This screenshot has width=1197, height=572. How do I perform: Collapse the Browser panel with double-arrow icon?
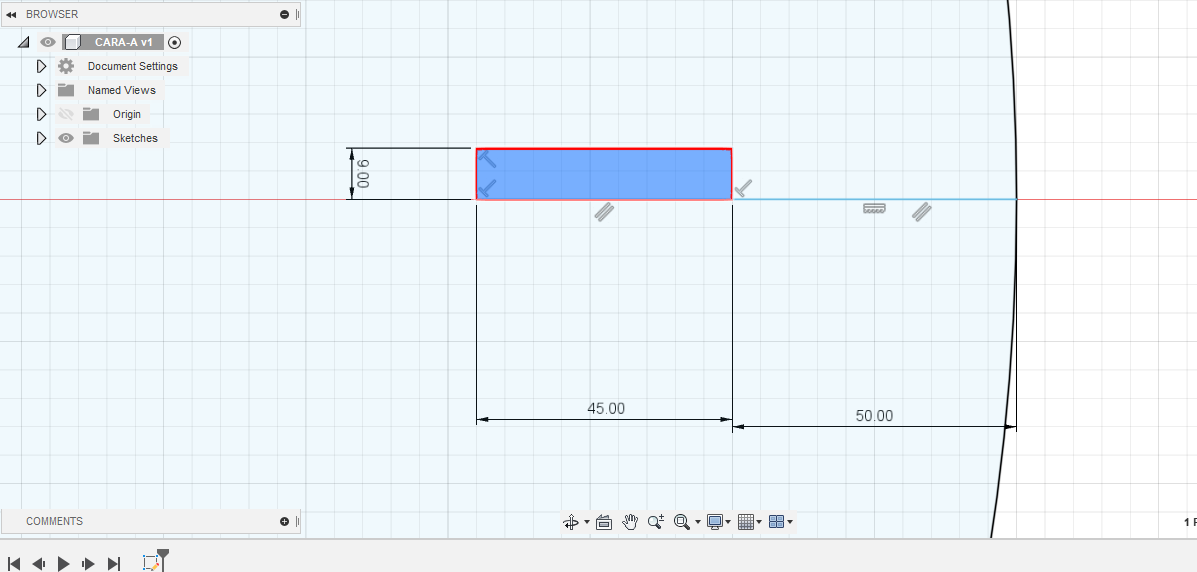[11, 15]
